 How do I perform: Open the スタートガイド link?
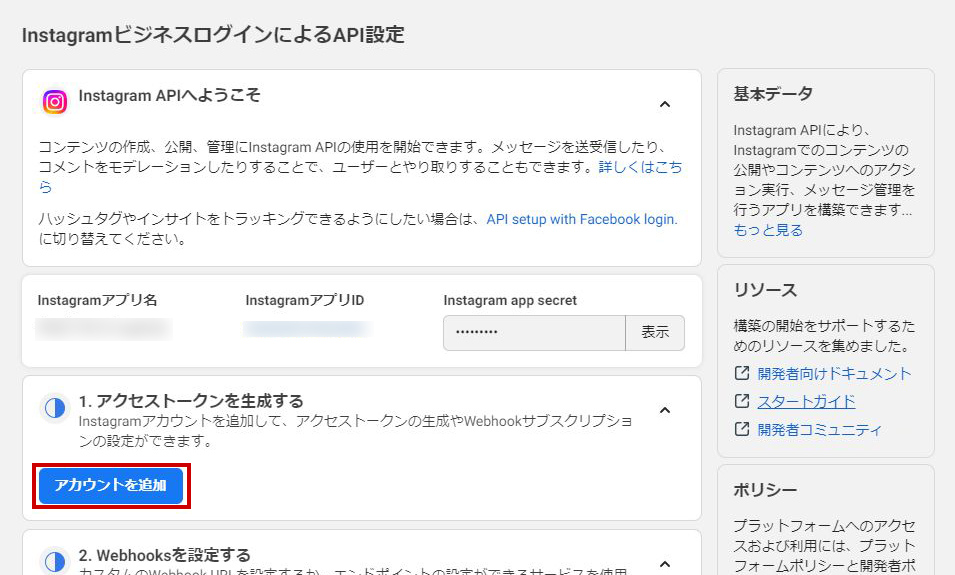806,401
